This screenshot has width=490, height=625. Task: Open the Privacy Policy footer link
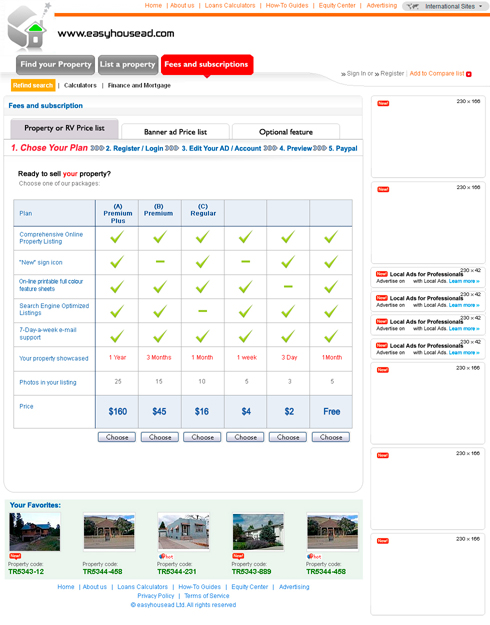[x=156, y=596]
